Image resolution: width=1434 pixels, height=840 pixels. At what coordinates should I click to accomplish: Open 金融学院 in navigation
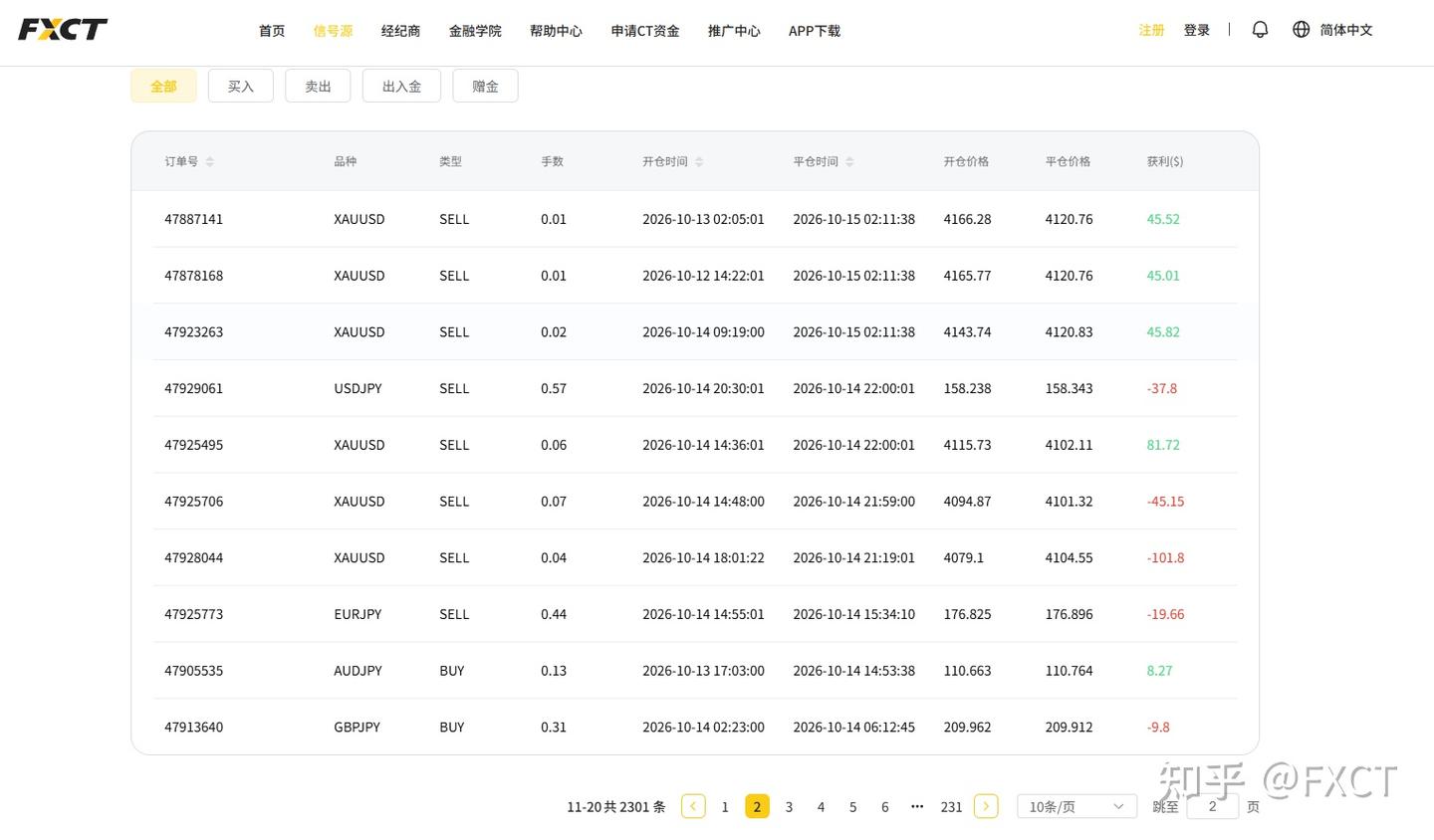pos(475,31)
